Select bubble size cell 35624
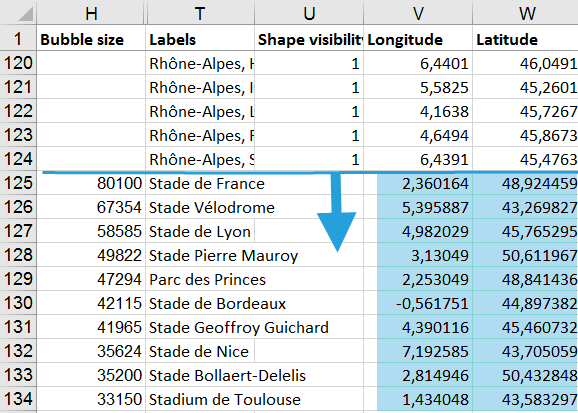Viewport: 578px width, 413px height. pos(91,351)
